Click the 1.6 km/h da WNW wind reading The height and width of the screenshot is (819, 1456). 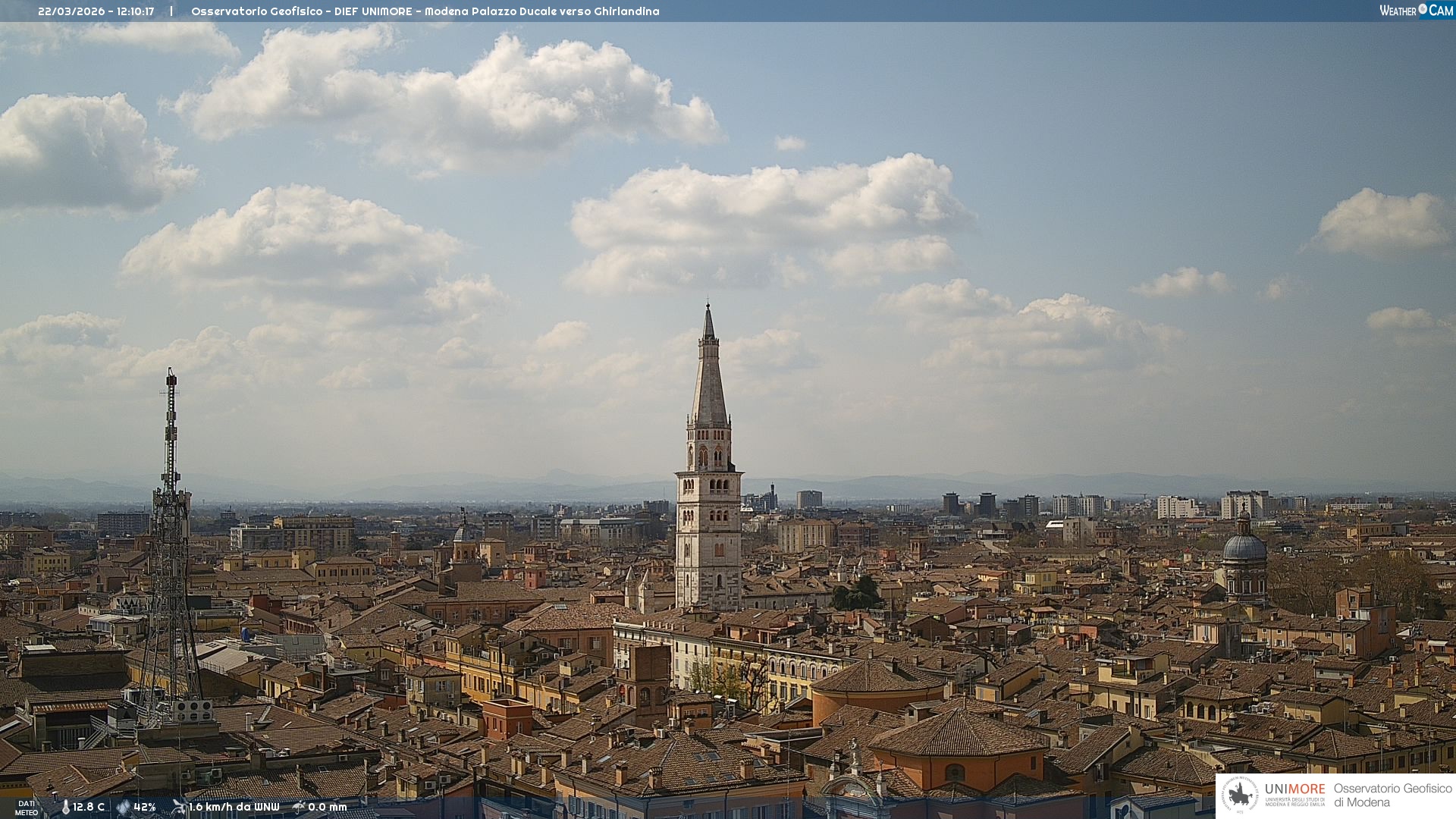[234, 807]
